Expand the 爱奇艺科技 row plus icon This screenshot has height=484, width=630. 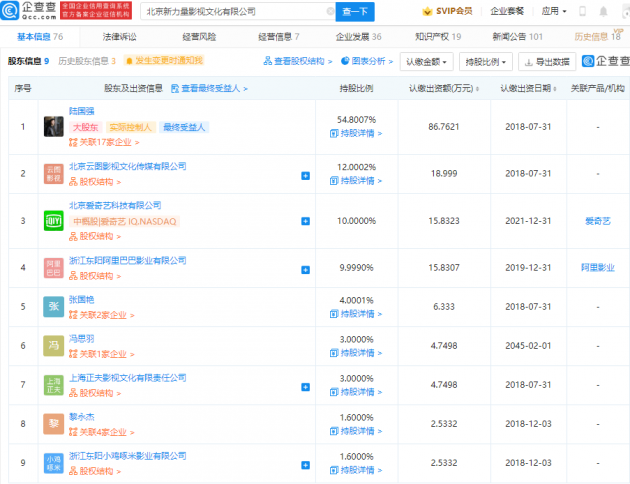305,221
